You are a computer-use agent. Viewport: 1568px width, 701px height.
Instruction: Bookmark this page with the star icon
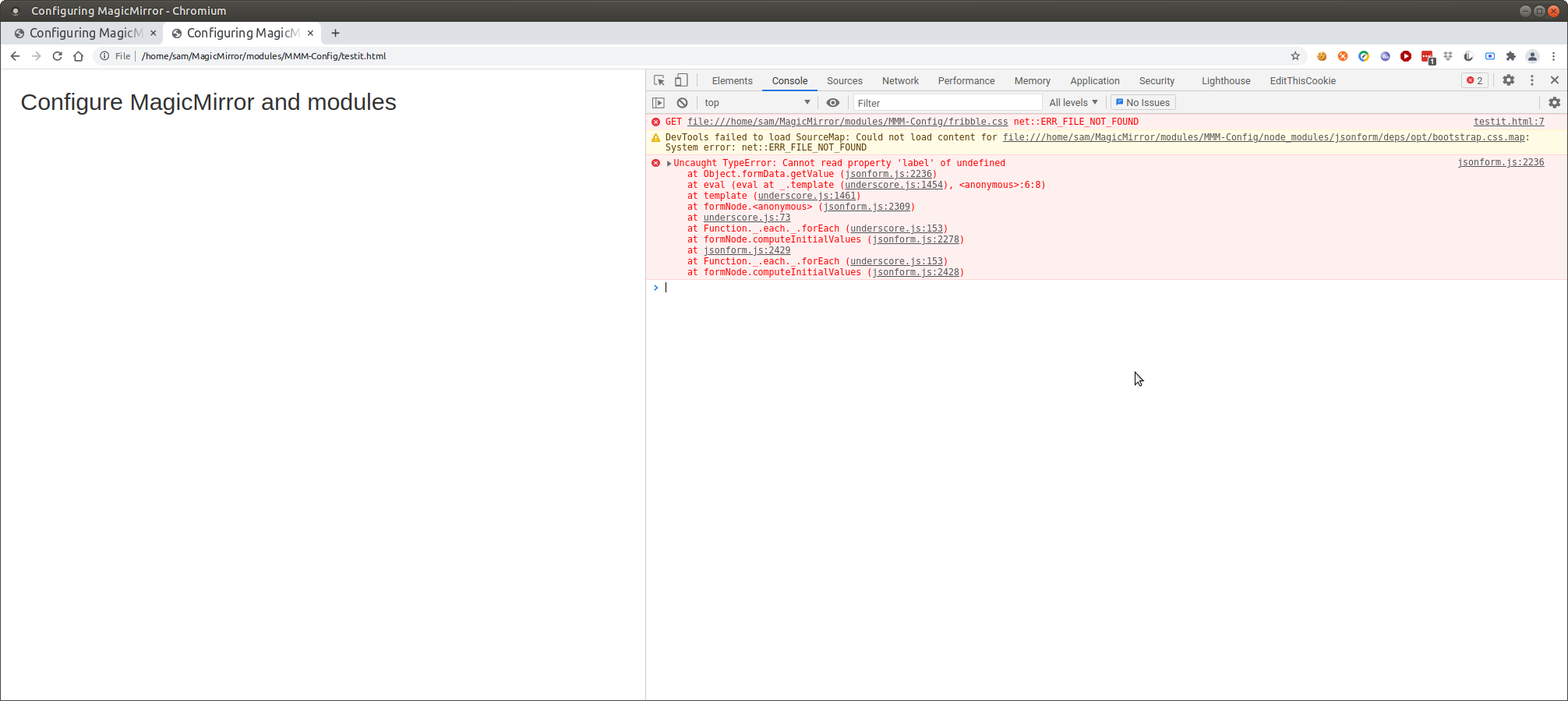1295,56
